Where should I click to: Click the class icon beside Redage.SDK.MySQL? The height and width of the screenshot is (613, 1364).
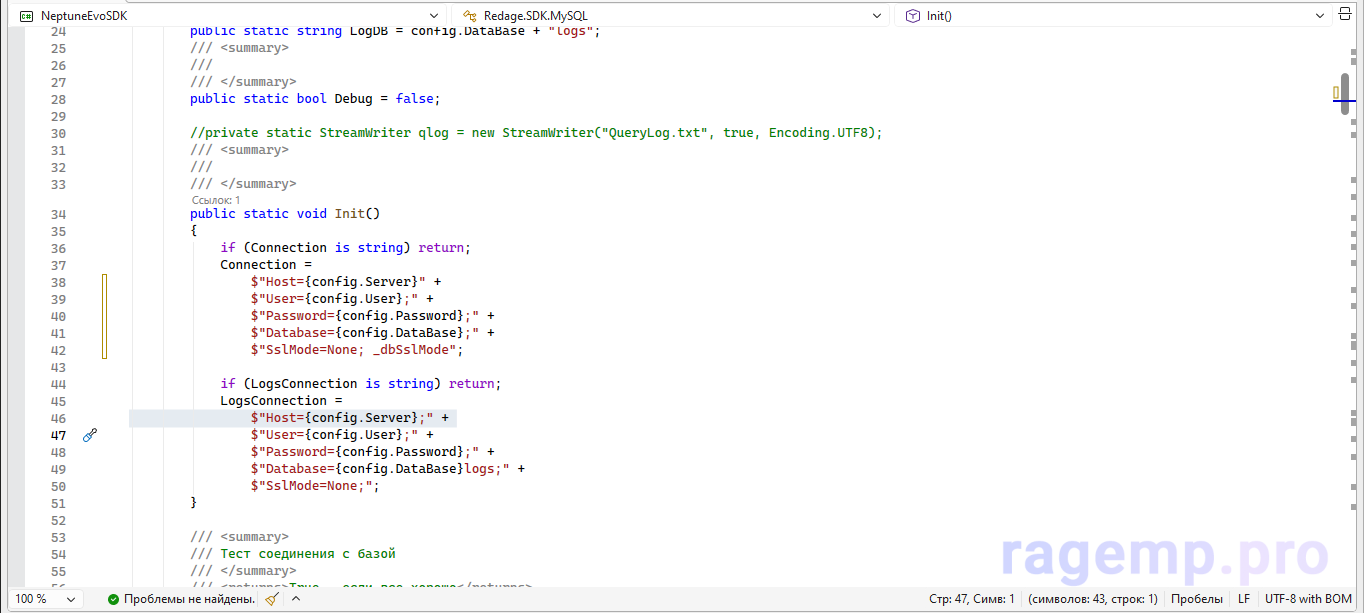click(469, 16)
